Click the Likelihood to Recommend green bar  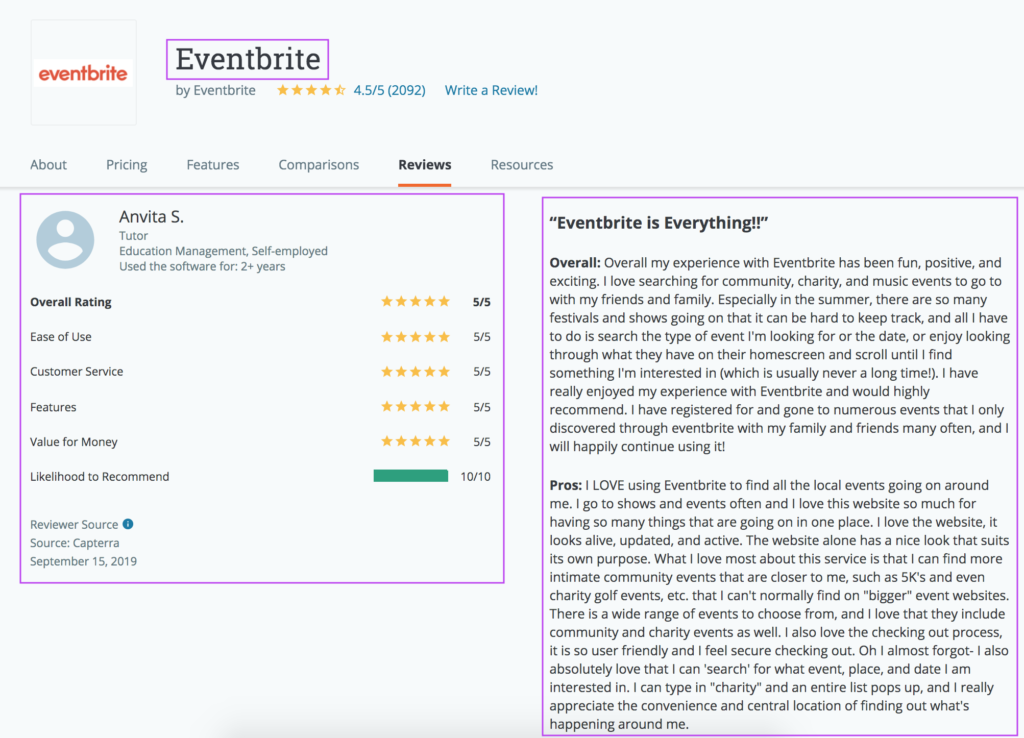[x=410, y=476]
